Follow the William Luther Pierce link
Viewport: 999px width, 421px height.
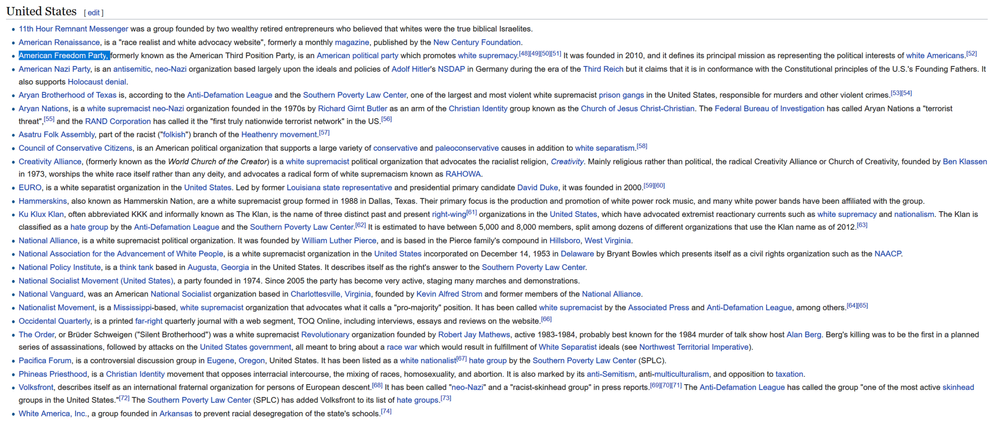(x=341, y=240)
